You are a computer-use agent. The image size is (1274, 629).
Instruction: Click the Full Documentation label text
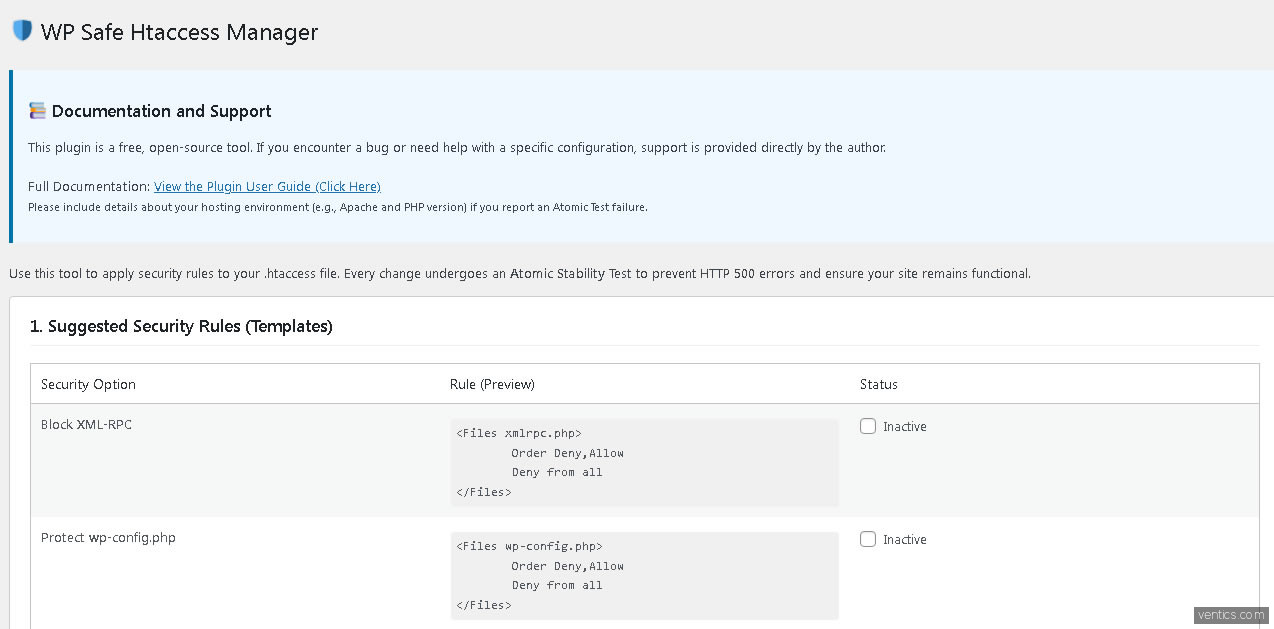pos(88,187)
